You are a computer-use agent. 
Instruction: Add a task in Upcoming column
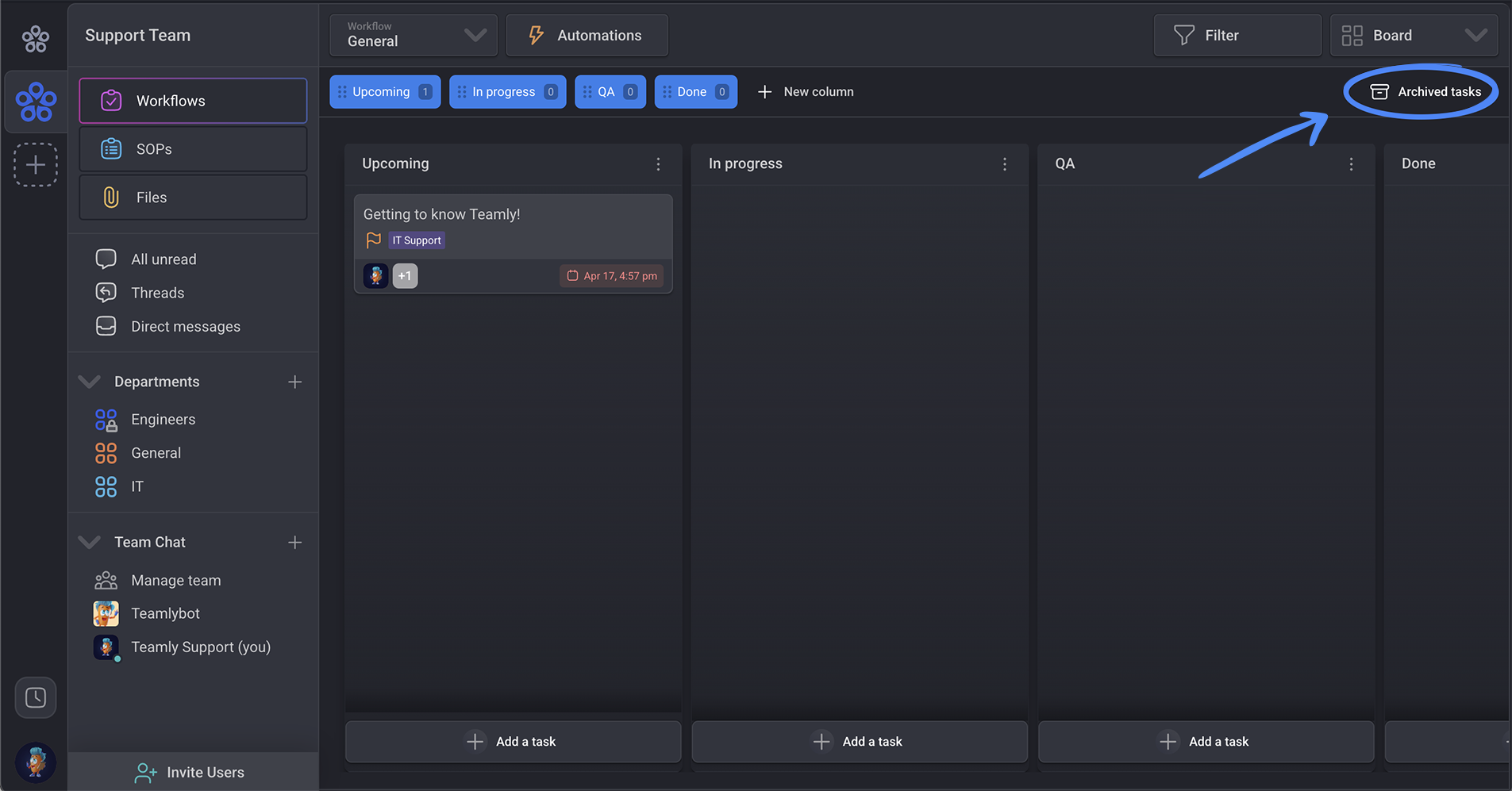coord(513,742)
